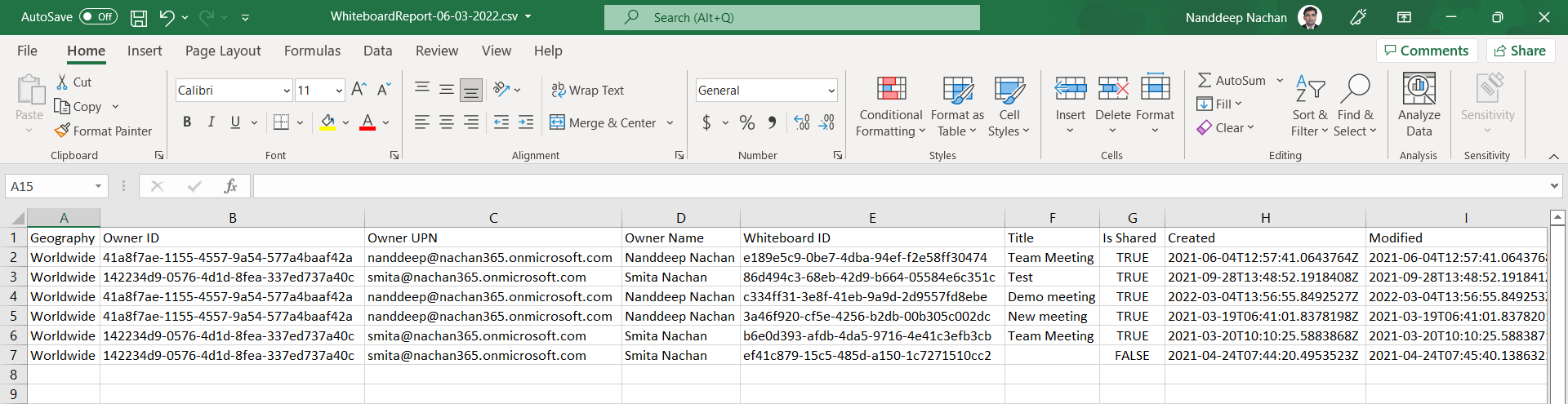This screenshot has height=404, width=1568.
Task: Toggle the AutoSave switch
Action: (98, 17)
